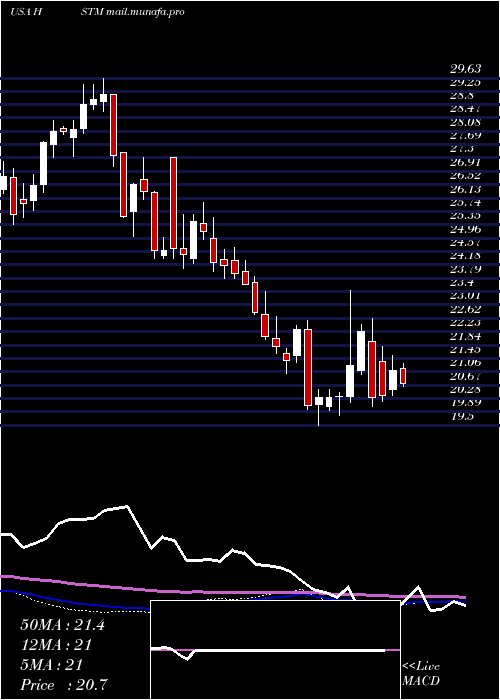Click the 22.62 price axis label
Image resolution: width=500 pixels, height=700 pixels.
(x=465, y=309)
